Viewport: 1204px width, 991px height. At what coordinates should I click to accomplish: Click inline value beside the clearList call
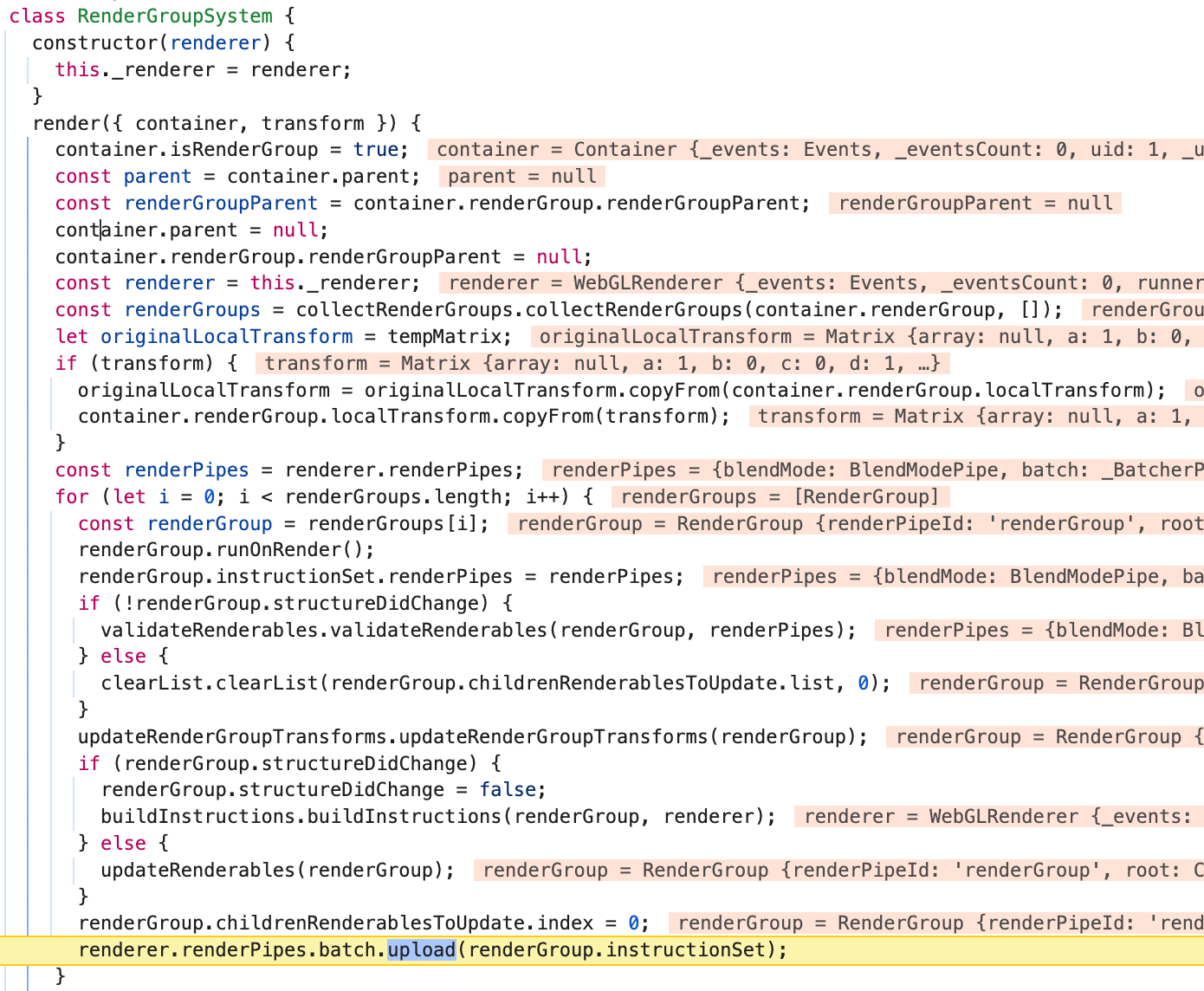click(1057, 683)
